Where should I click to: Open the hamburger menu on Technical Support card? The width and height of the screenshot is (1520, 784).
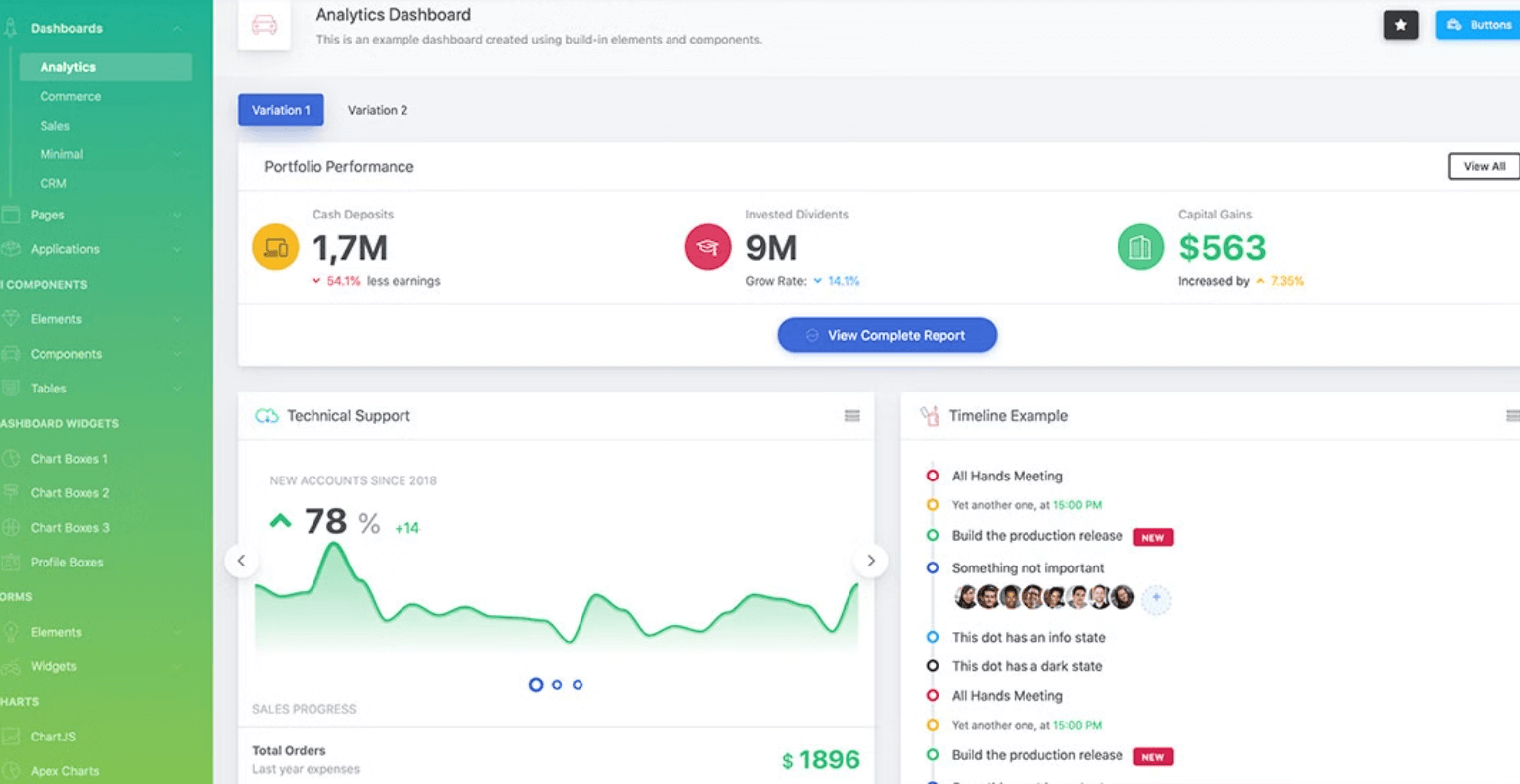tap(851, 416)
